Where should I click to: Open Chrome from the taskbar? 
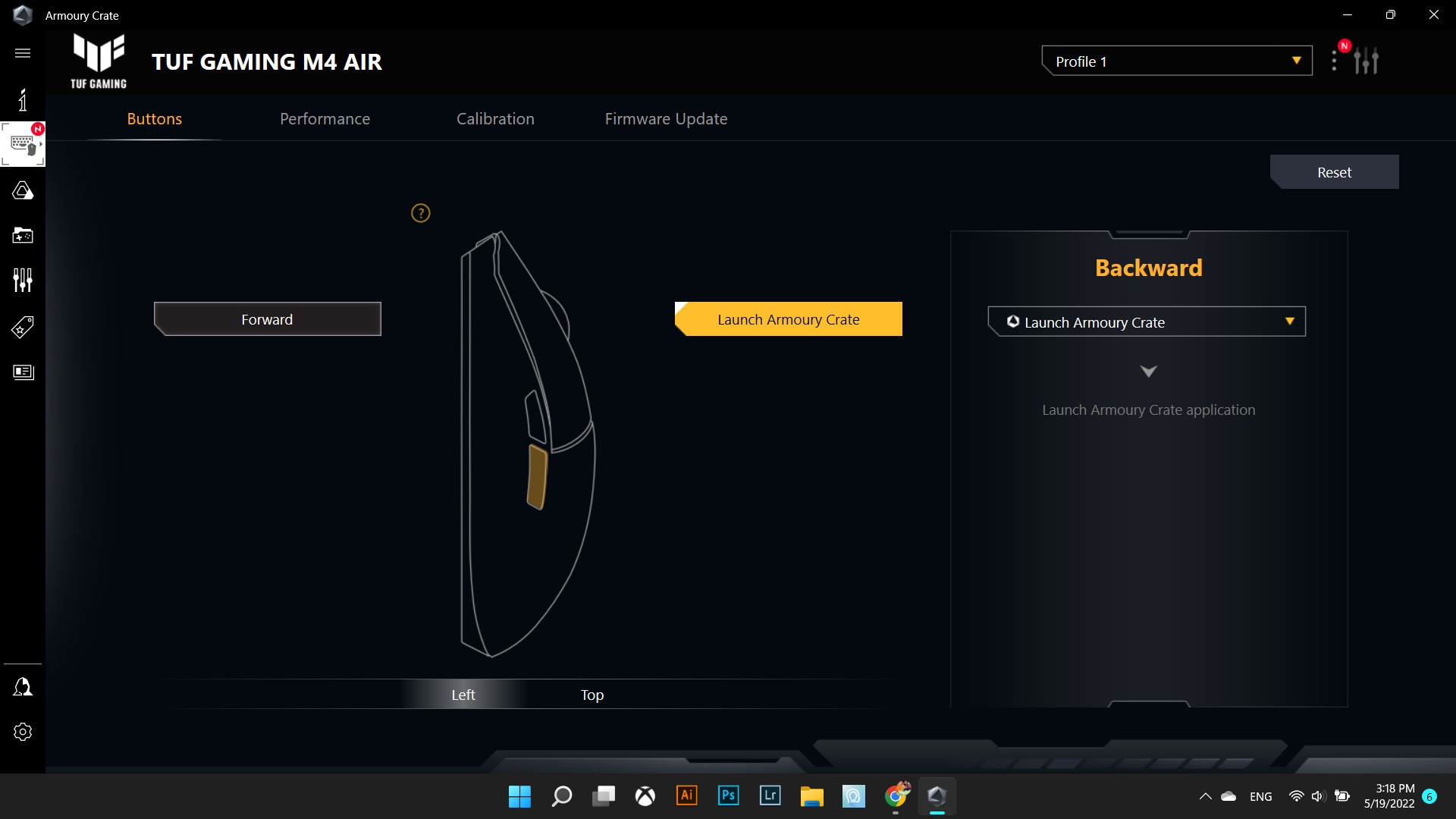896,795
